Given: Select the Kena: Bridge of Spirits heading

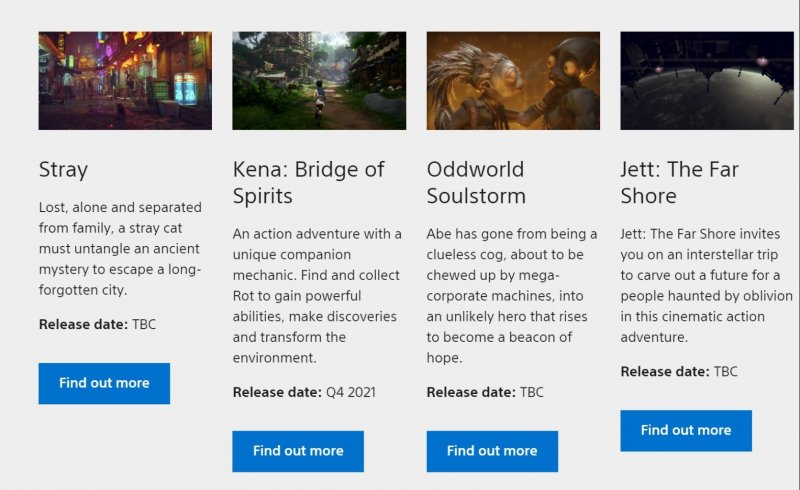Looking at the screenshot, I should point(308,182).
